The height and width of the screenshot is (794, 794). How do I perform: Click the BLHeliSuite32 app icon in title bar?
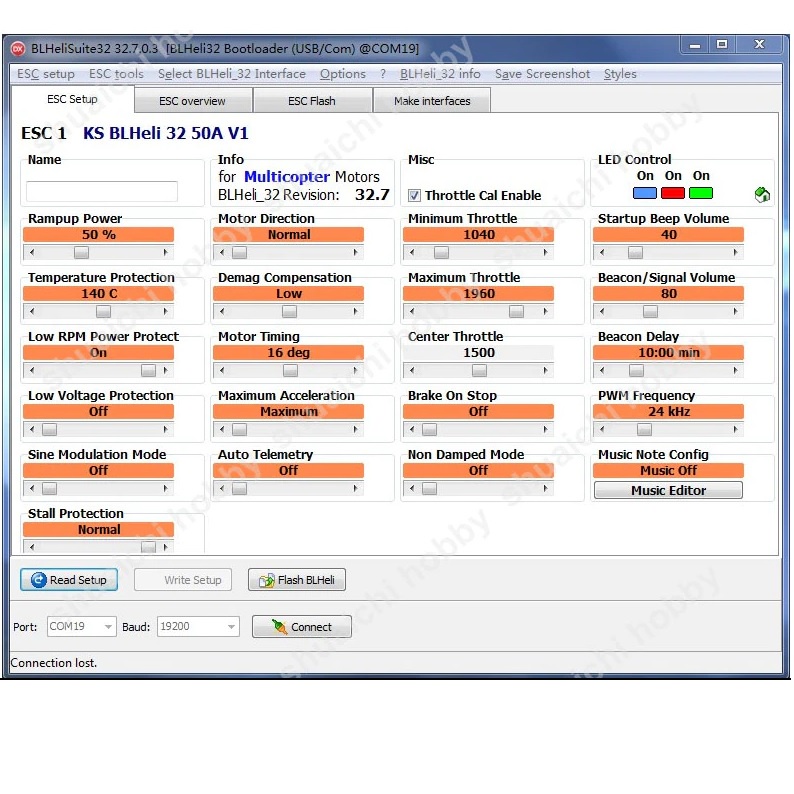point(17,48)
